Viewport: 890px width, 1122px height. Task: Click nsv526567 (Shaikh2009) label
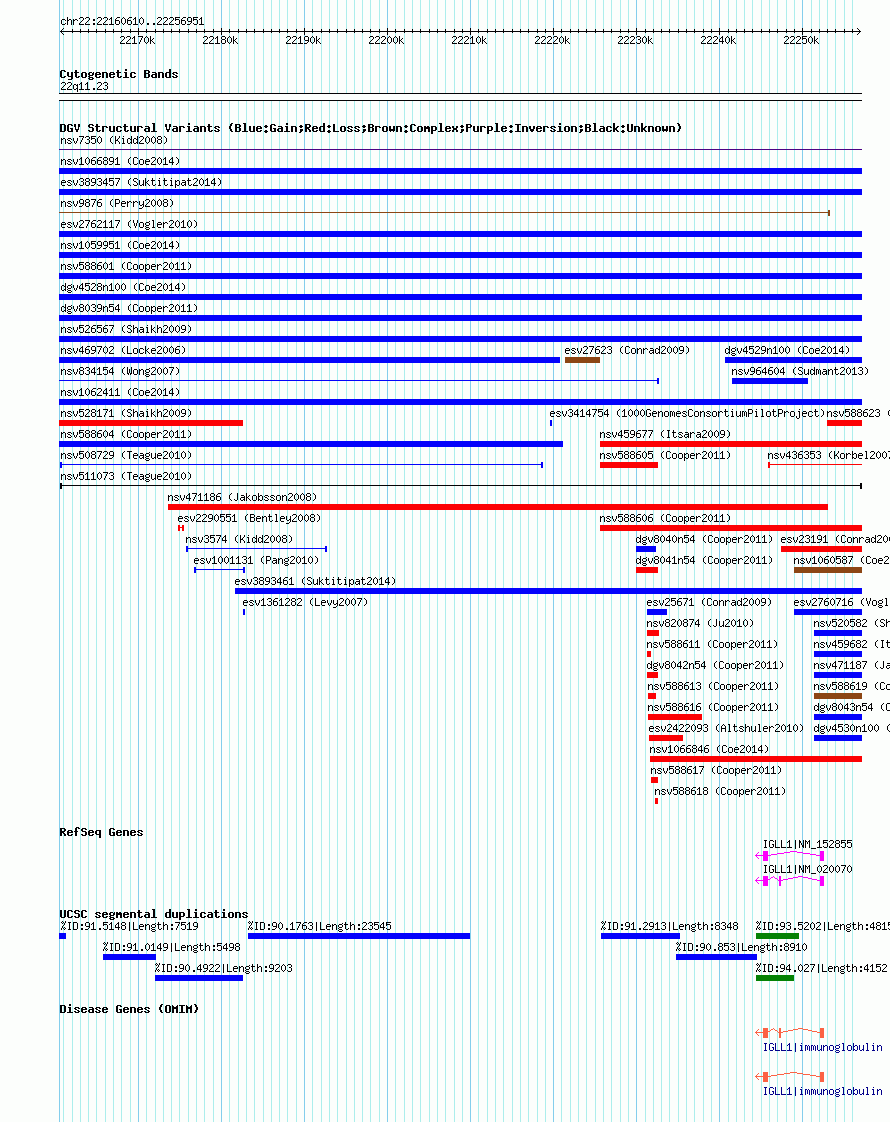click(x=126, y=329)
